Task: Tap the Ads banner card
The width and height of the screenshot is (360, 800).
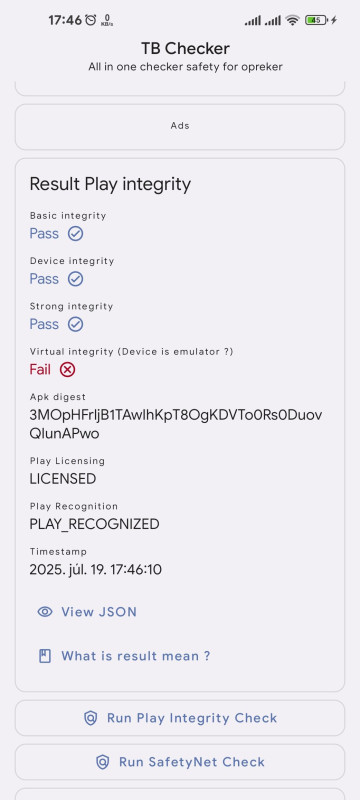Action: pos(180,127)
